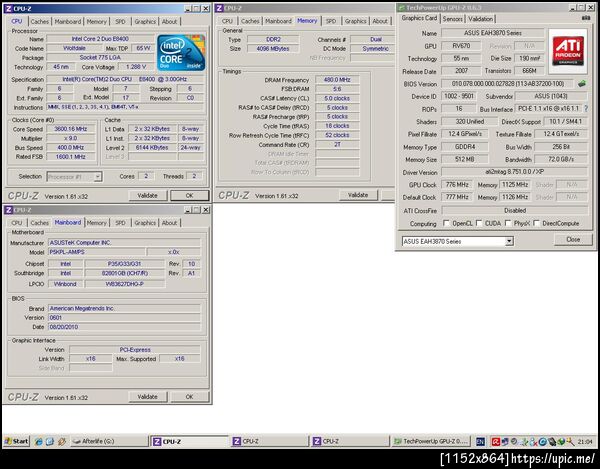Open the Sensors tab in GPU-Z
This screenshot has height=469, width=600.
[x=452, y=18]
